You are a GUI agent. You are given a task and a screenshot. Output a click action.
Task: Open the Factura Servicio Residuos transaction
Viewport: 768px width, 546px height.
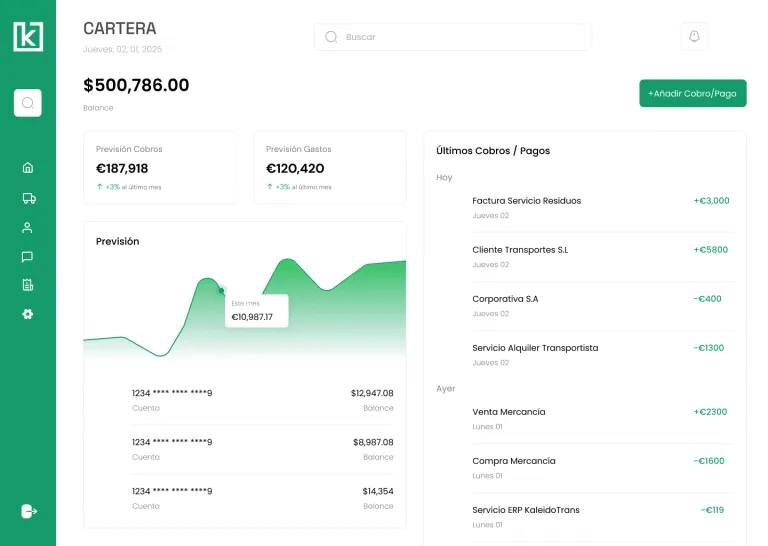click(601, 208)
